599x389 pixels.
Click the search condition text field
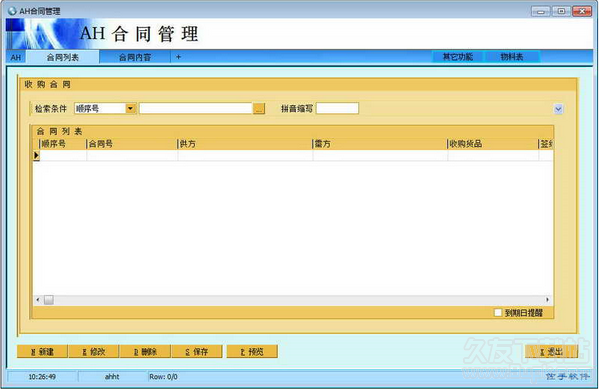tap(196, 109)
